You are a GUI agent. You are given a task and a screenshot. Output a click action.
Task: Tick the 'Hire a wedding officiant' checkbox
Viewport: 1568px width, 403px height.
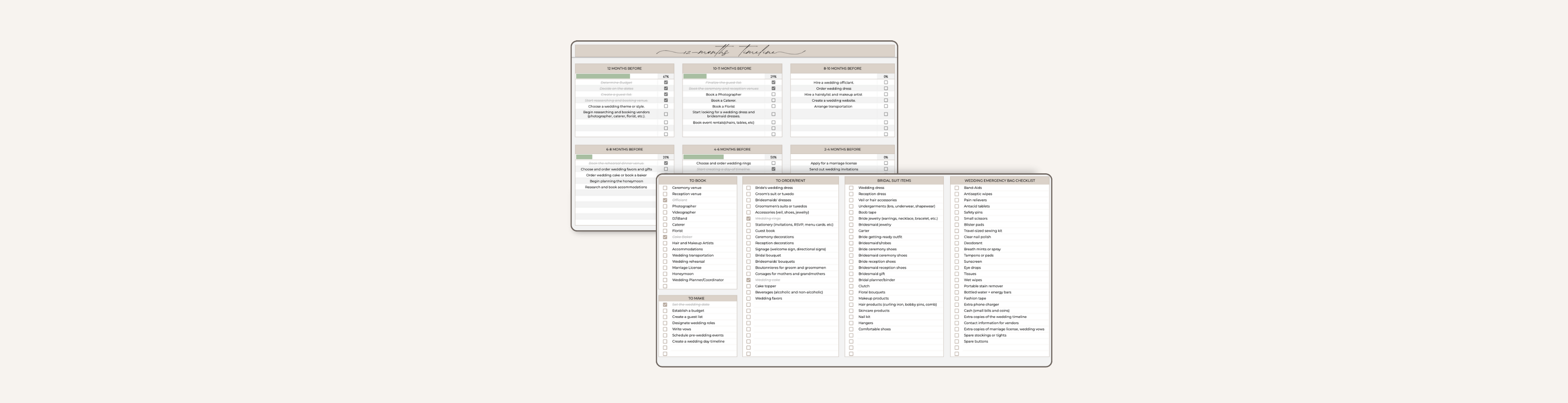click(886, 82)
